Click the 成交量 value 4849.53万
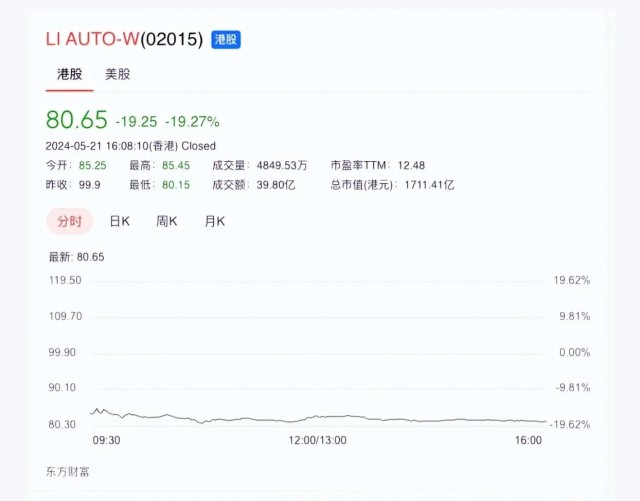The width and height of the screenshot is (640, 501). click(282, 165)
